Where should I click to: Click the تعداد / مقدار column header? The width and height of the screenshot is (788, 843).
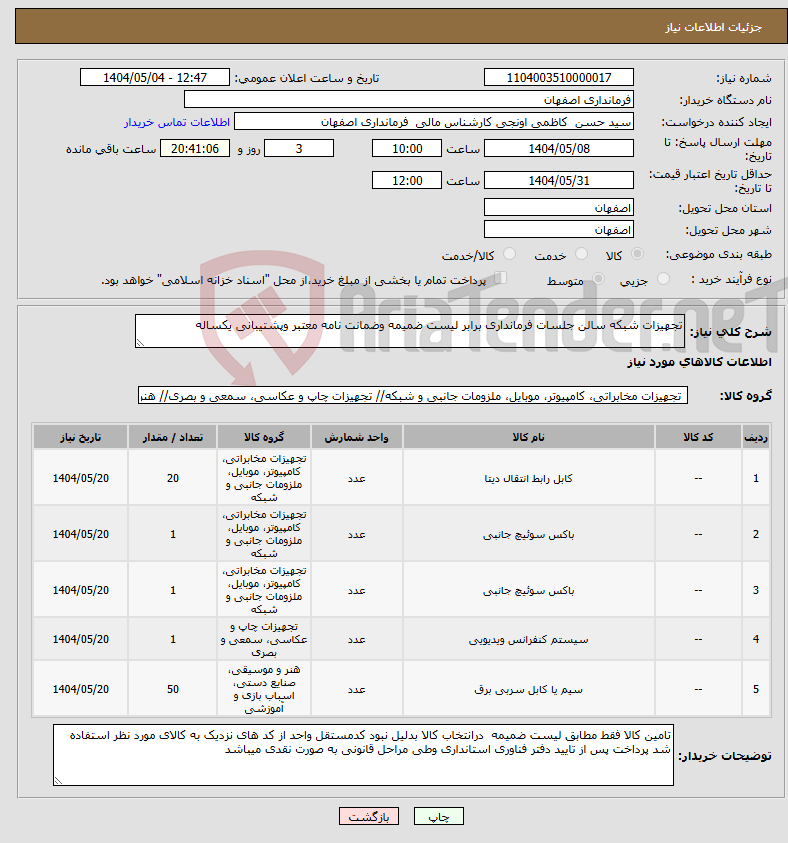coord(173,437)
